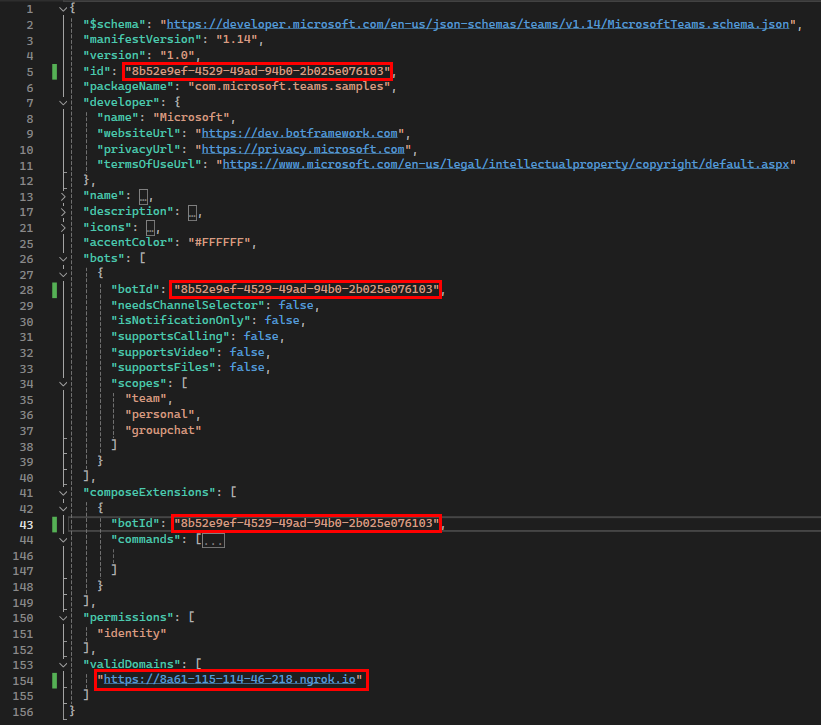This screenshot has height=725, width=821.
Task: Click line number 5 in the gutter
Action: pos(30,72)
